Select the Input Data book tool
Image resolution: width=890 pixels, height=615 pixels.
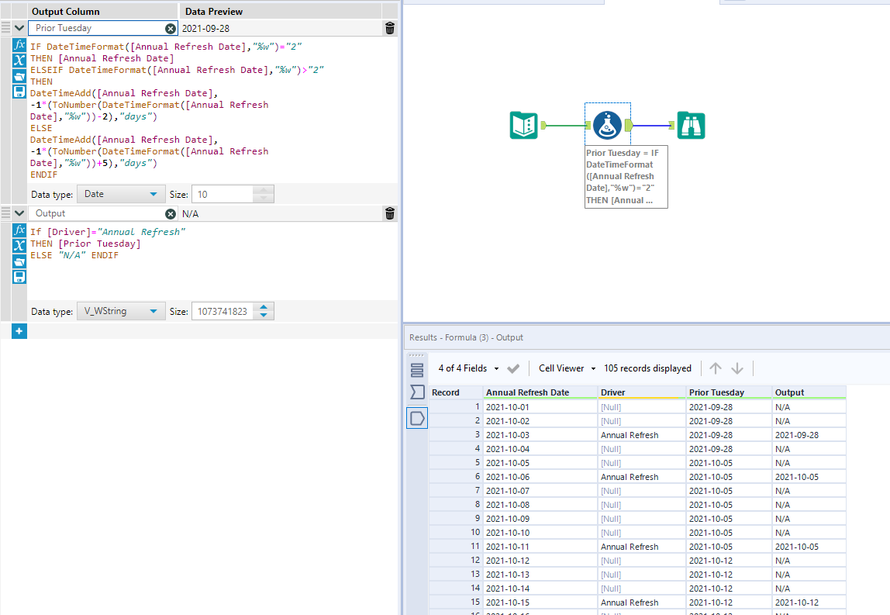[524, 125]
